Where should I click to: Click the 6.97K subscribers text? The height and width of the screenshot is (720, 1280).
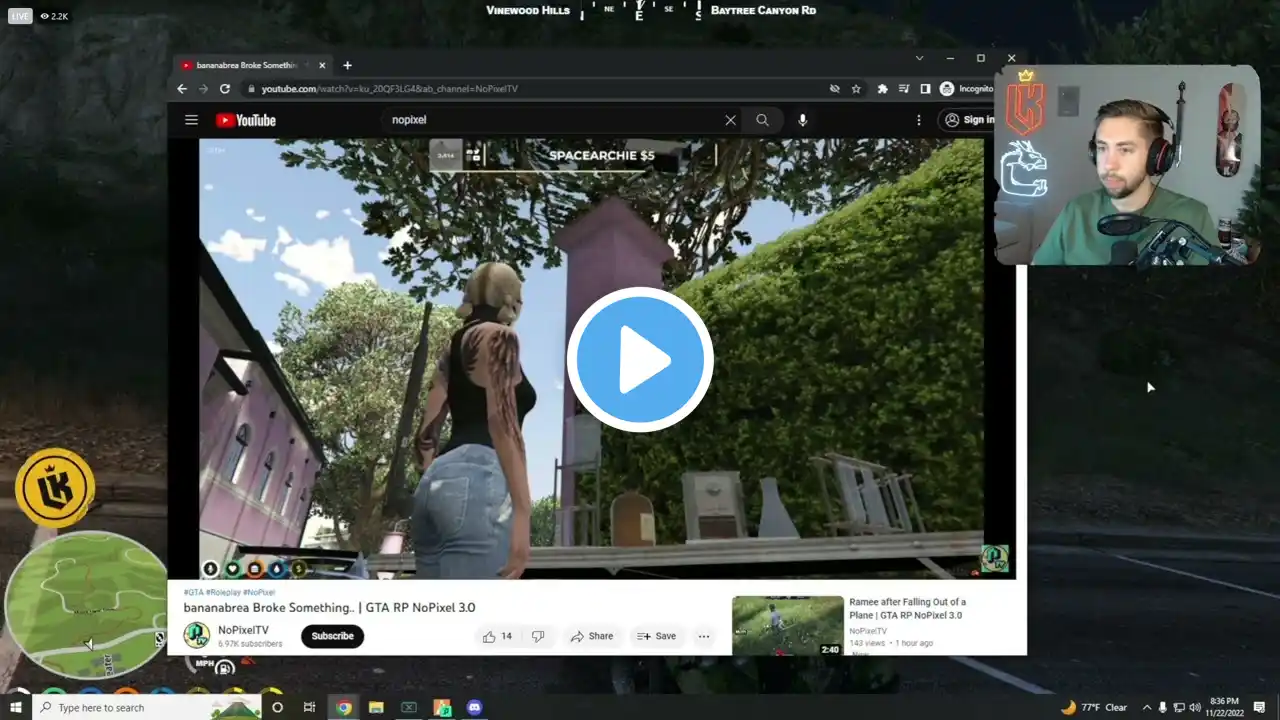pos(250,644)
